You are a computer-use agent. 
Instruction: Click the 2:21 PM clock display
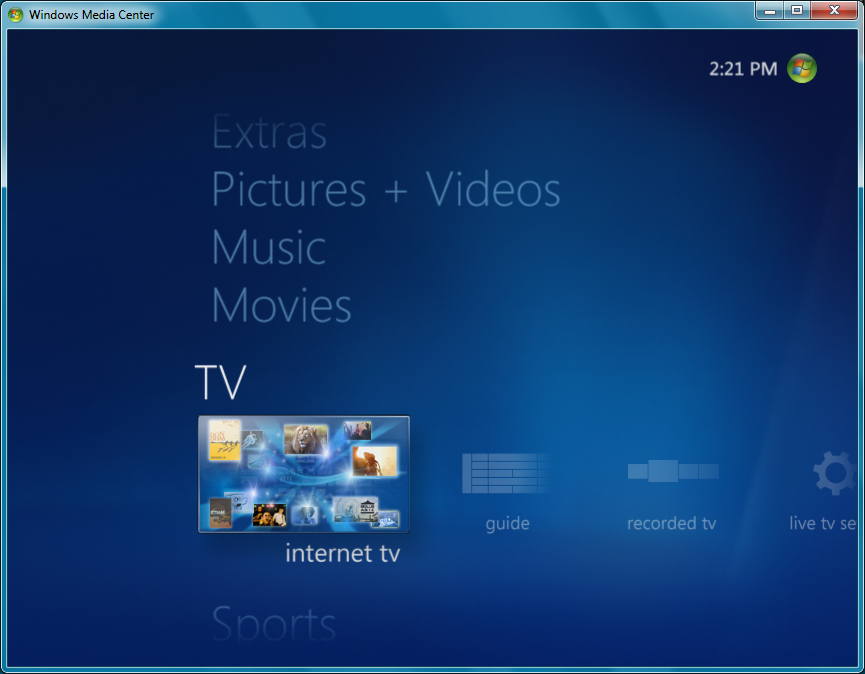click(746, 68)
